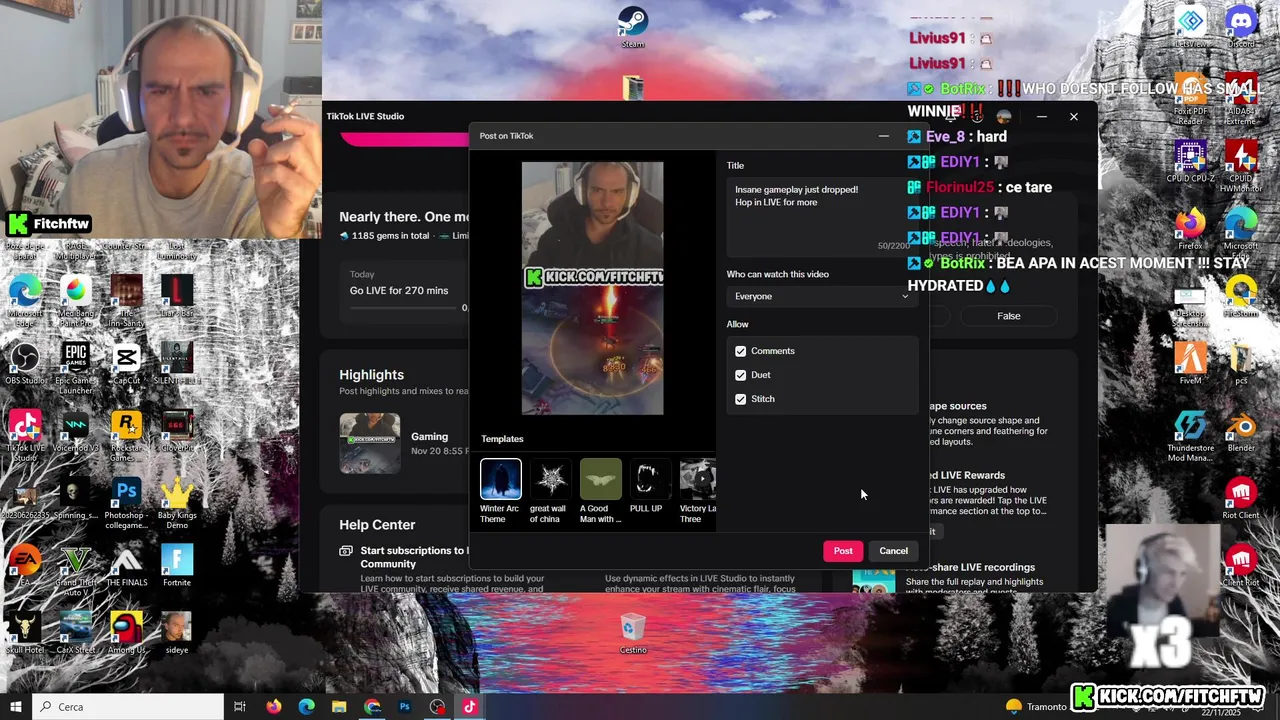Open CloverPit desktop shortcut

177,431
